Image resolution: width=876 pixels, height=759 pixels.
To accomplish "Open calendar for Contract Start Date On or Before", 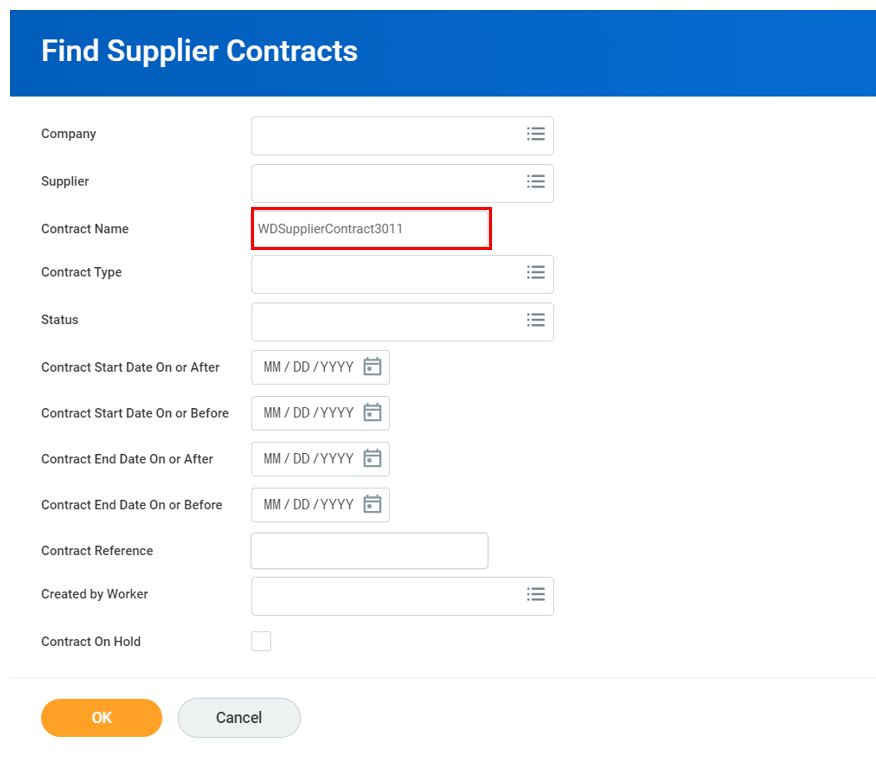I will (x=372, y=413).
